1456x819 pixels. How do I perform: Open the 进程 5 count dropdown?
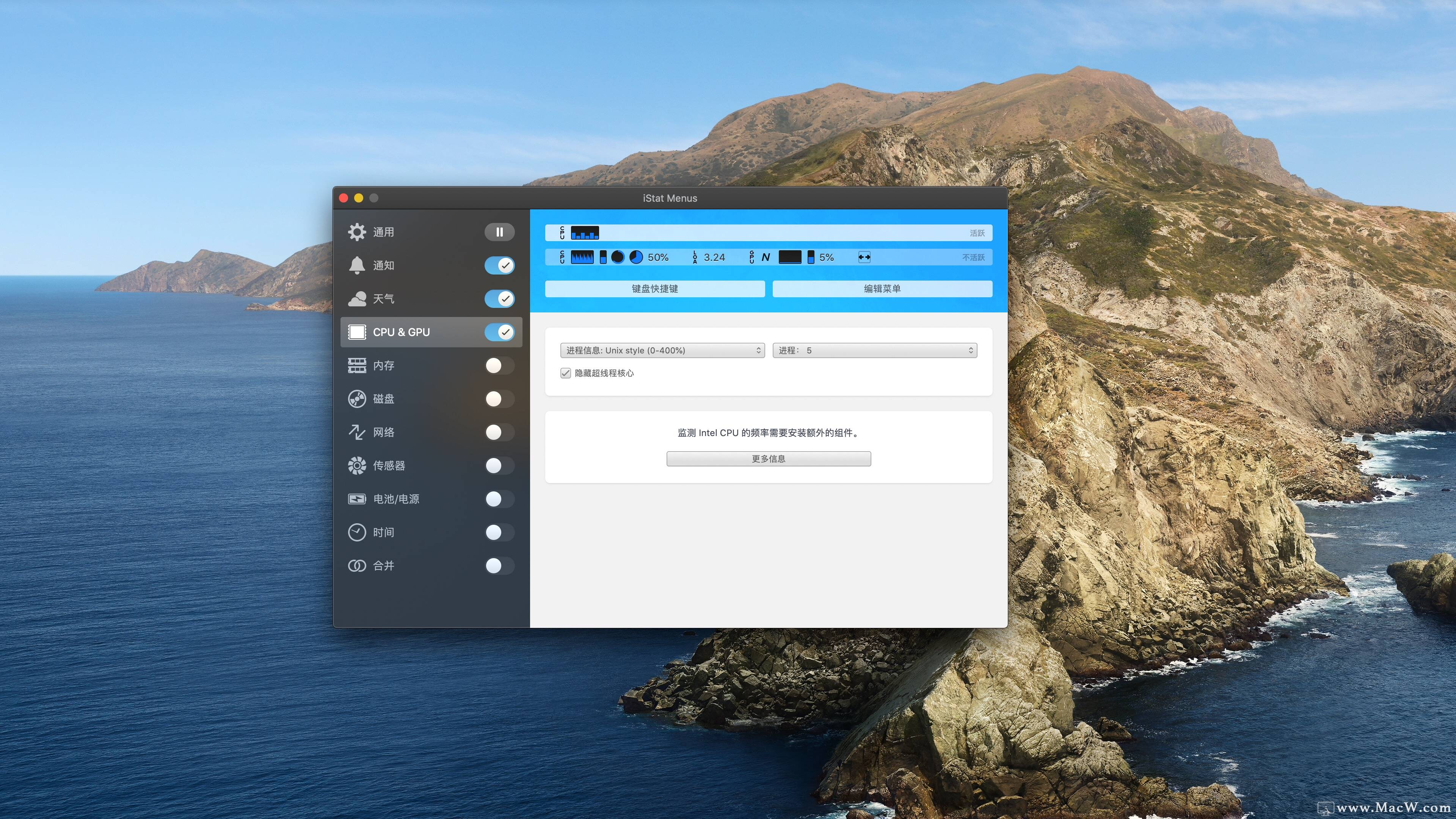tap(874, 350)
